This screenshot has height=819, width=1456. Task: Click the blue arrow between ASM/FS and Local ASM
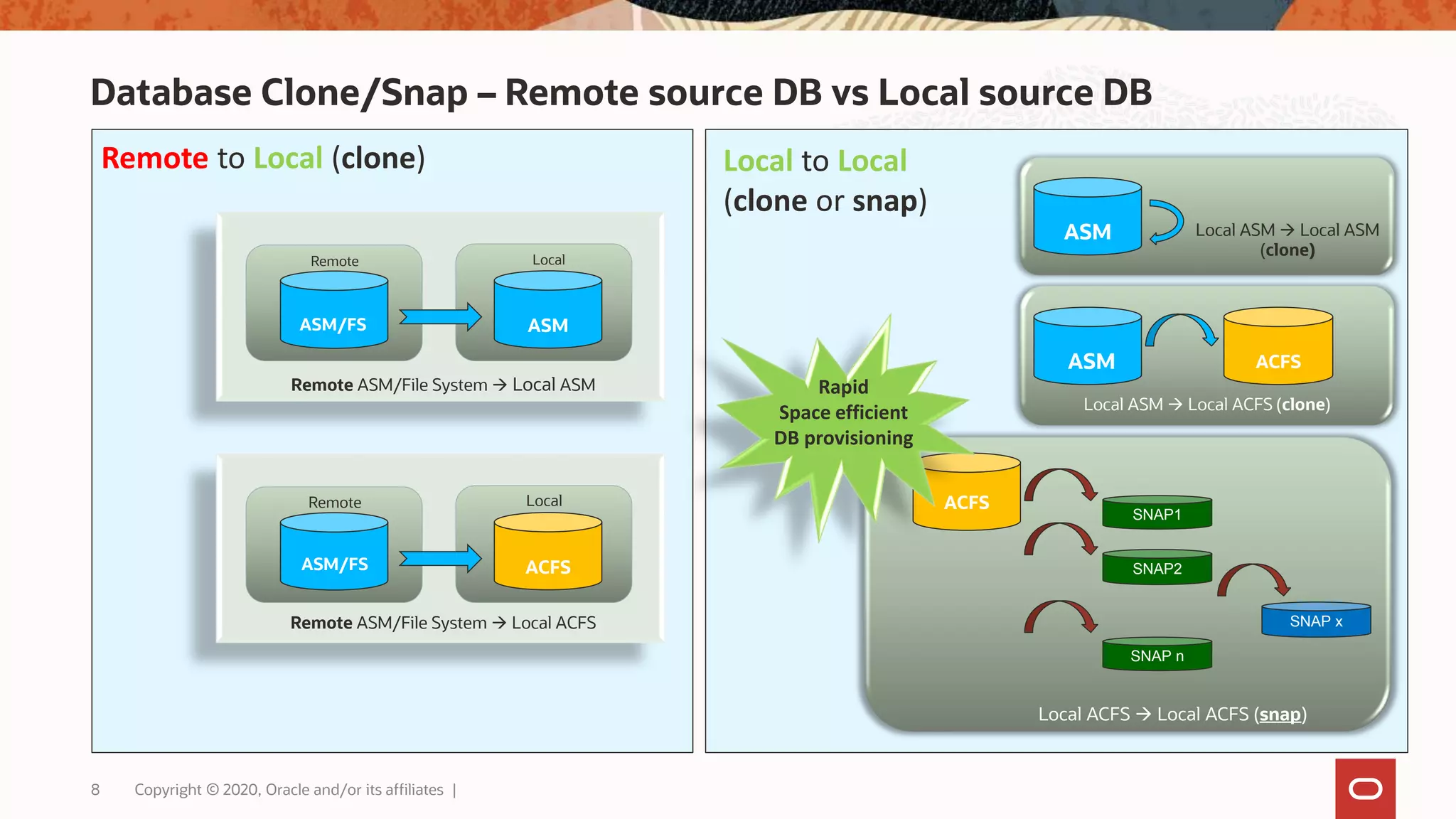[440, 316]
